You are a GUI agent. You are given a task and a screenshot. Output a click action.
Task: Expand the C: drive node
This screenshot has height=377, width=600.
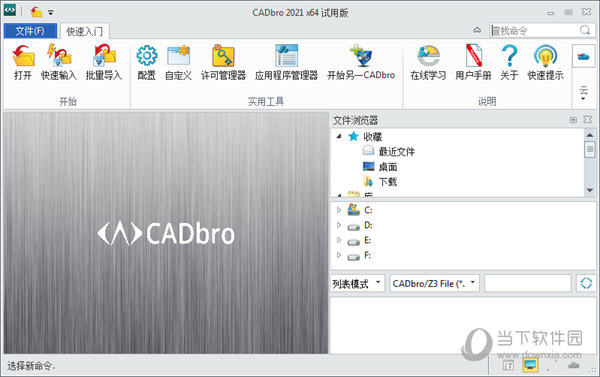click(x=339, y=210)
